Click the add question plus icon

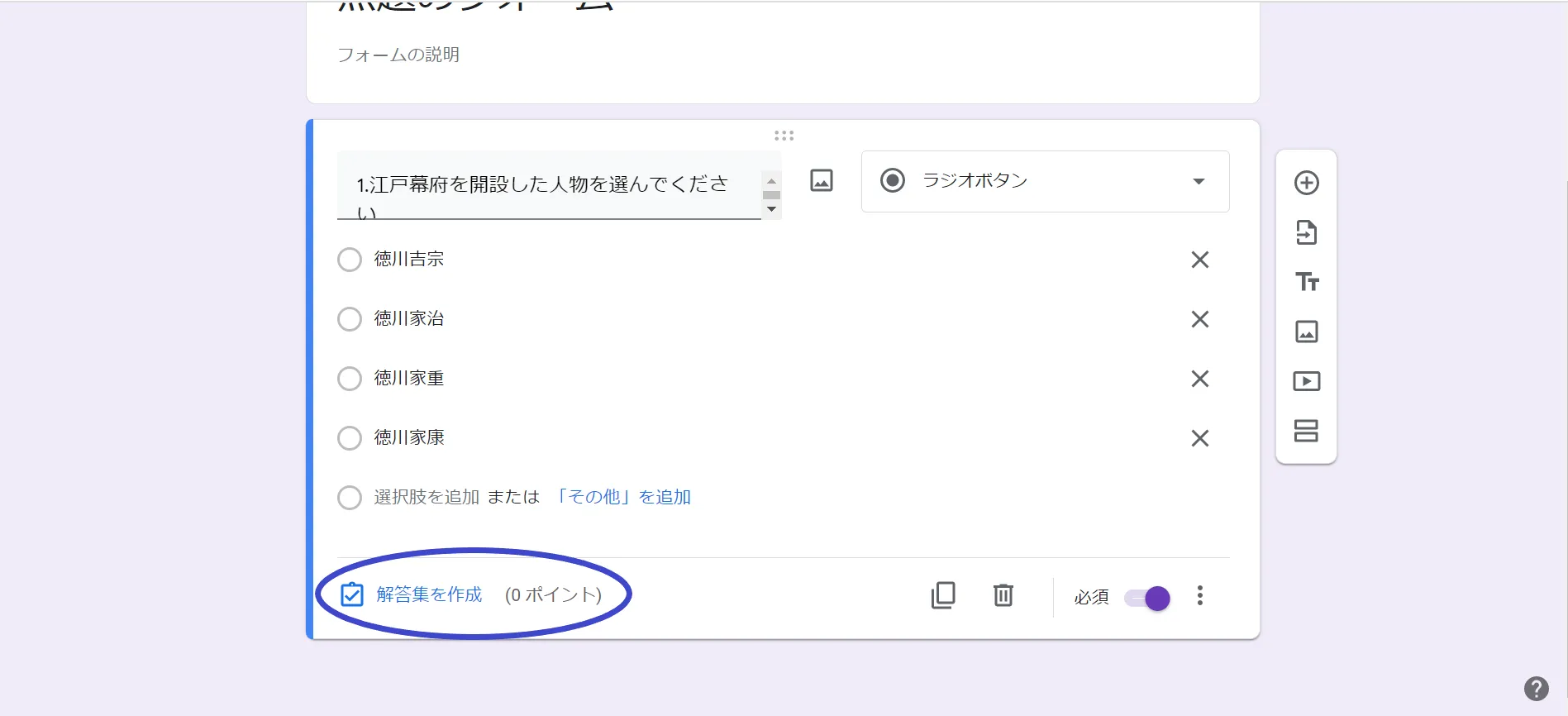(1306, 183)
